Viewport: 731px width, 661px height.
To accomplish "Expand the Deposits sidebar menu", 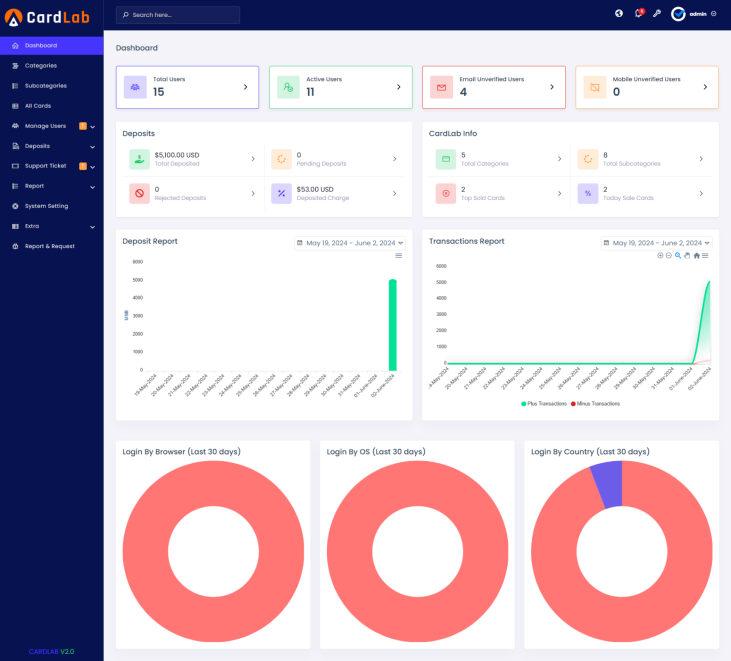I will (x=52, y=146).
